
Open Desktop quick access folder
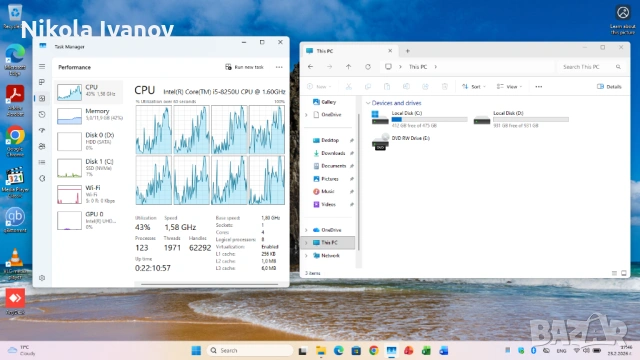pyautogui.click(x=326, y=140)
